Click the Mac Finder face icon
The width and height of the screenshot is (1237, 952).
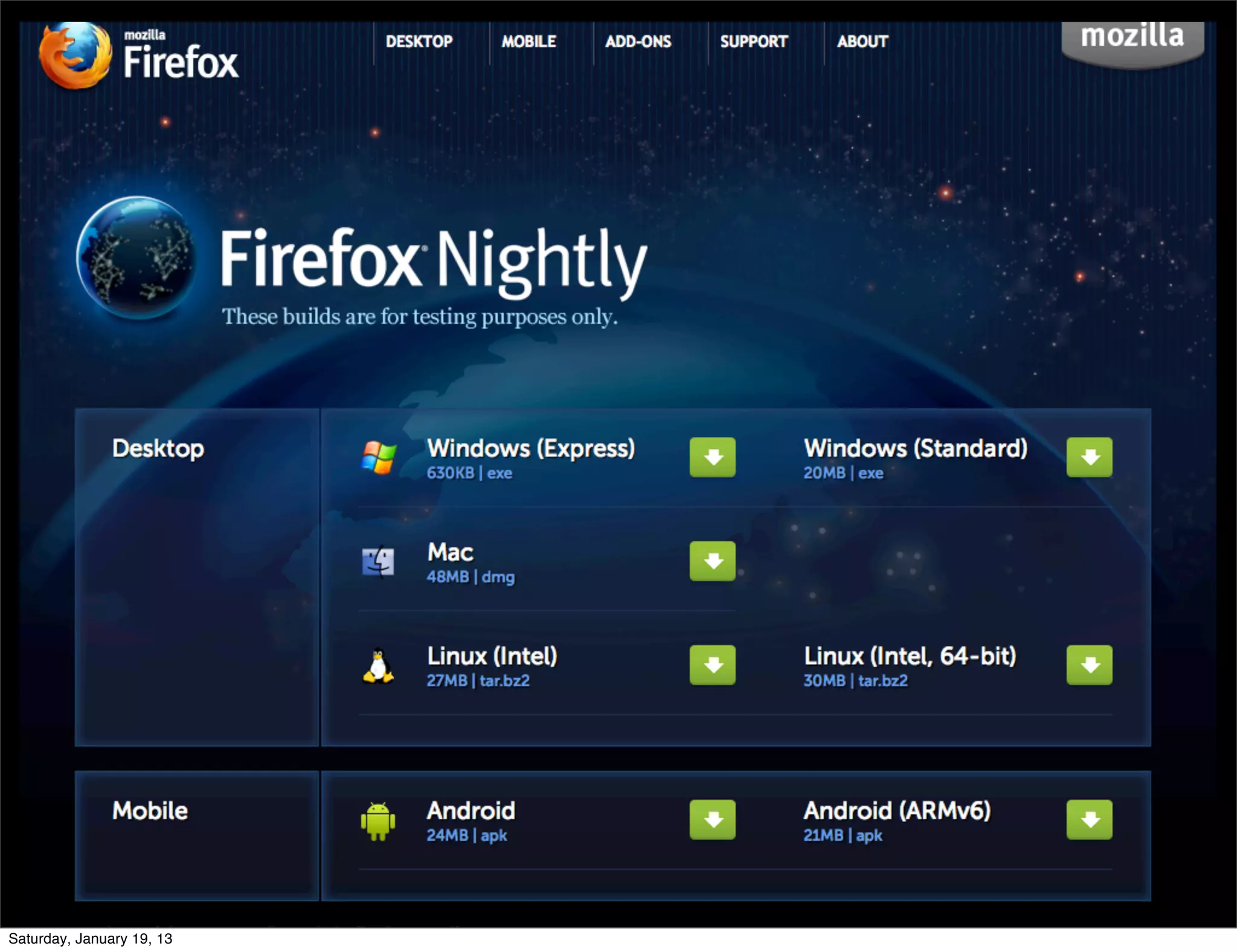[x=378, y=562]
